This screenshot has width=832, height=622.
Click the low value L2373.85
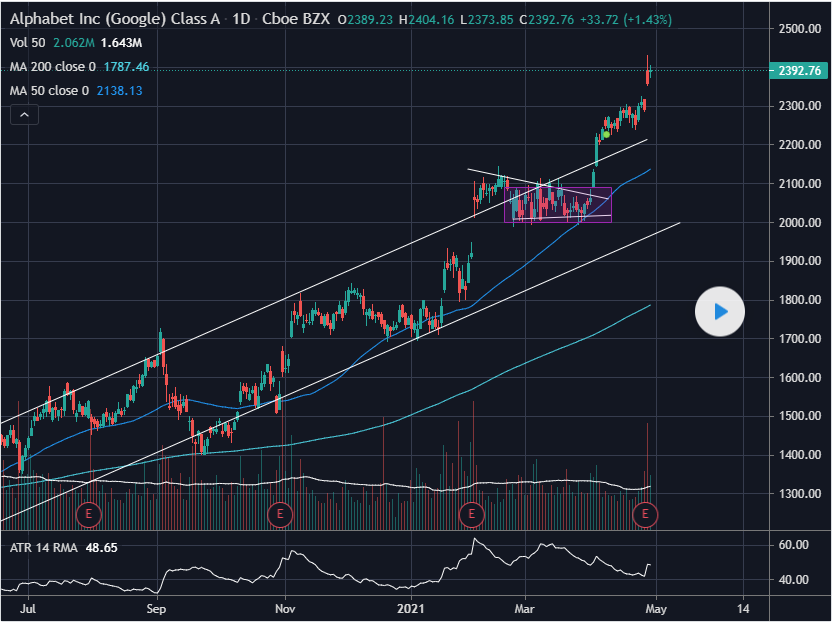[487, 20]
